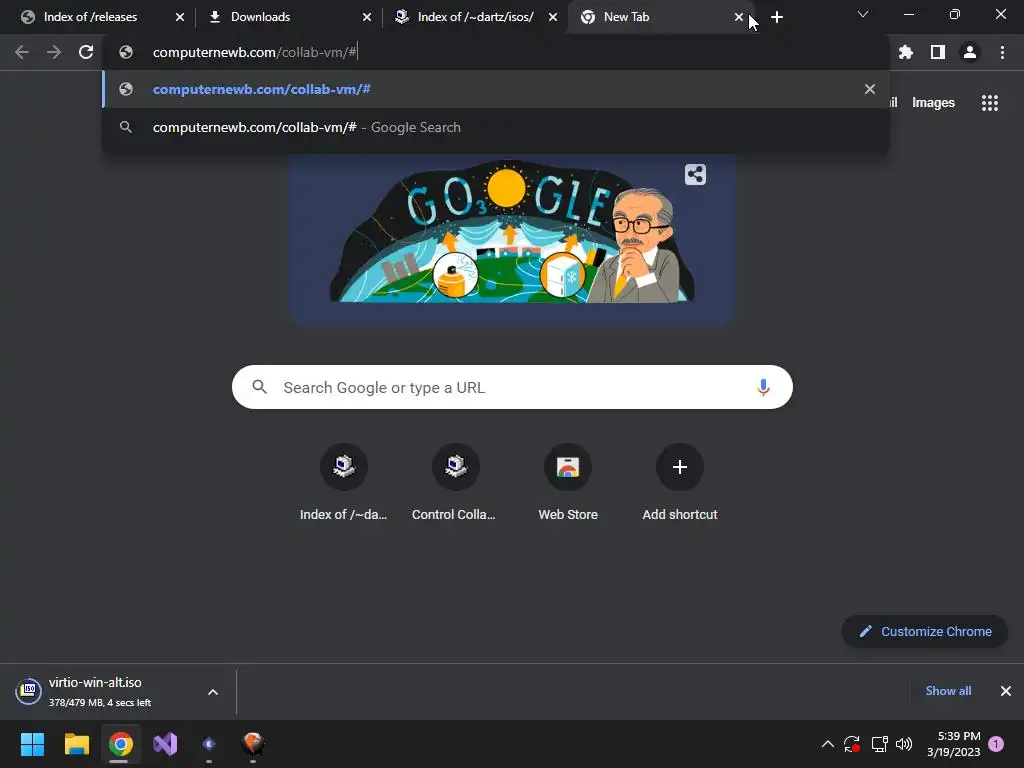
Task: Open the Images link
Action: pyautogui.click(x=933, y=103)
